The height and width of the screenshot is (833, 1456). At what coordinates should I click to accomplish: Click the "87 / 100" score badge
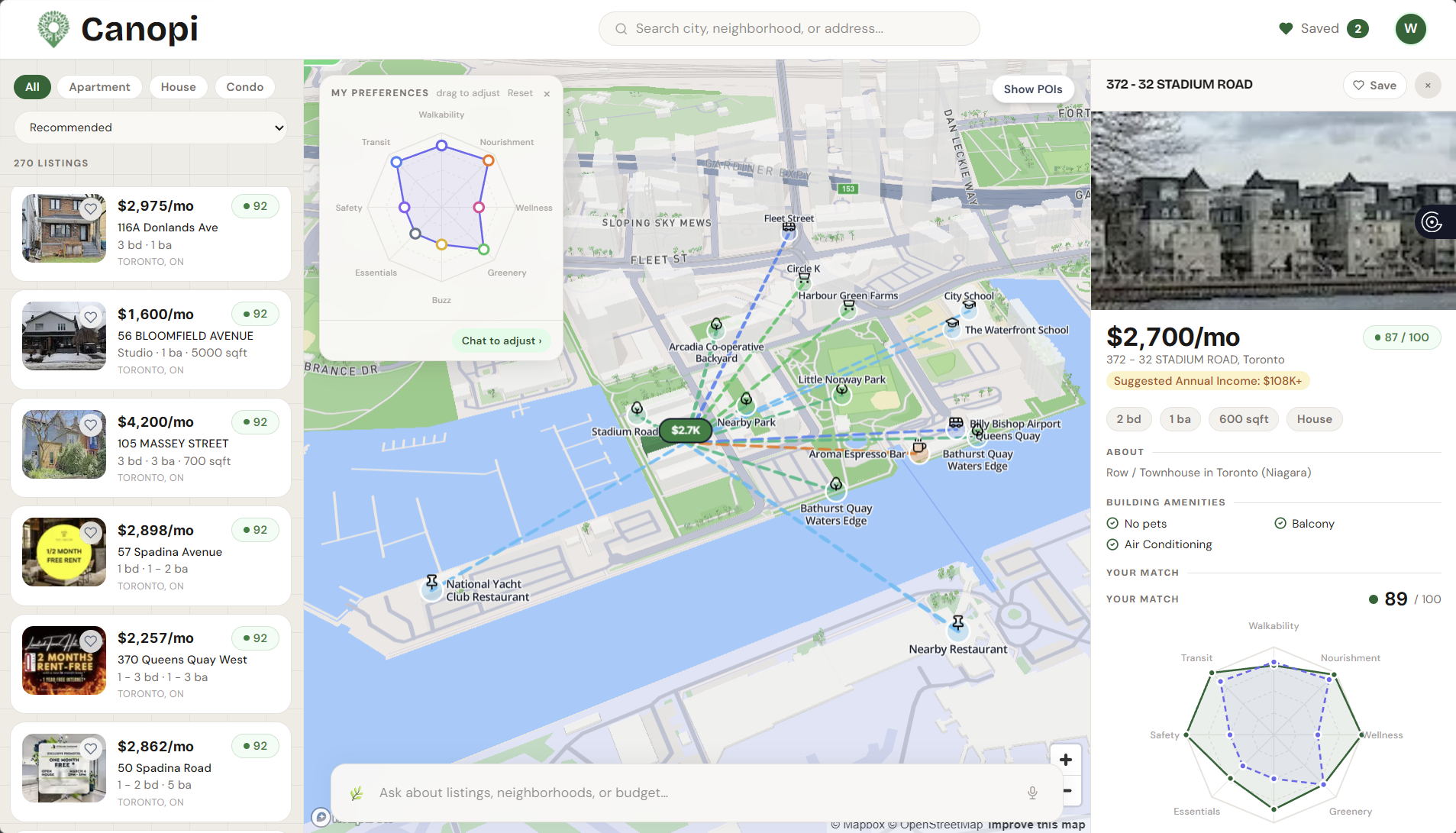point(1402,337)
